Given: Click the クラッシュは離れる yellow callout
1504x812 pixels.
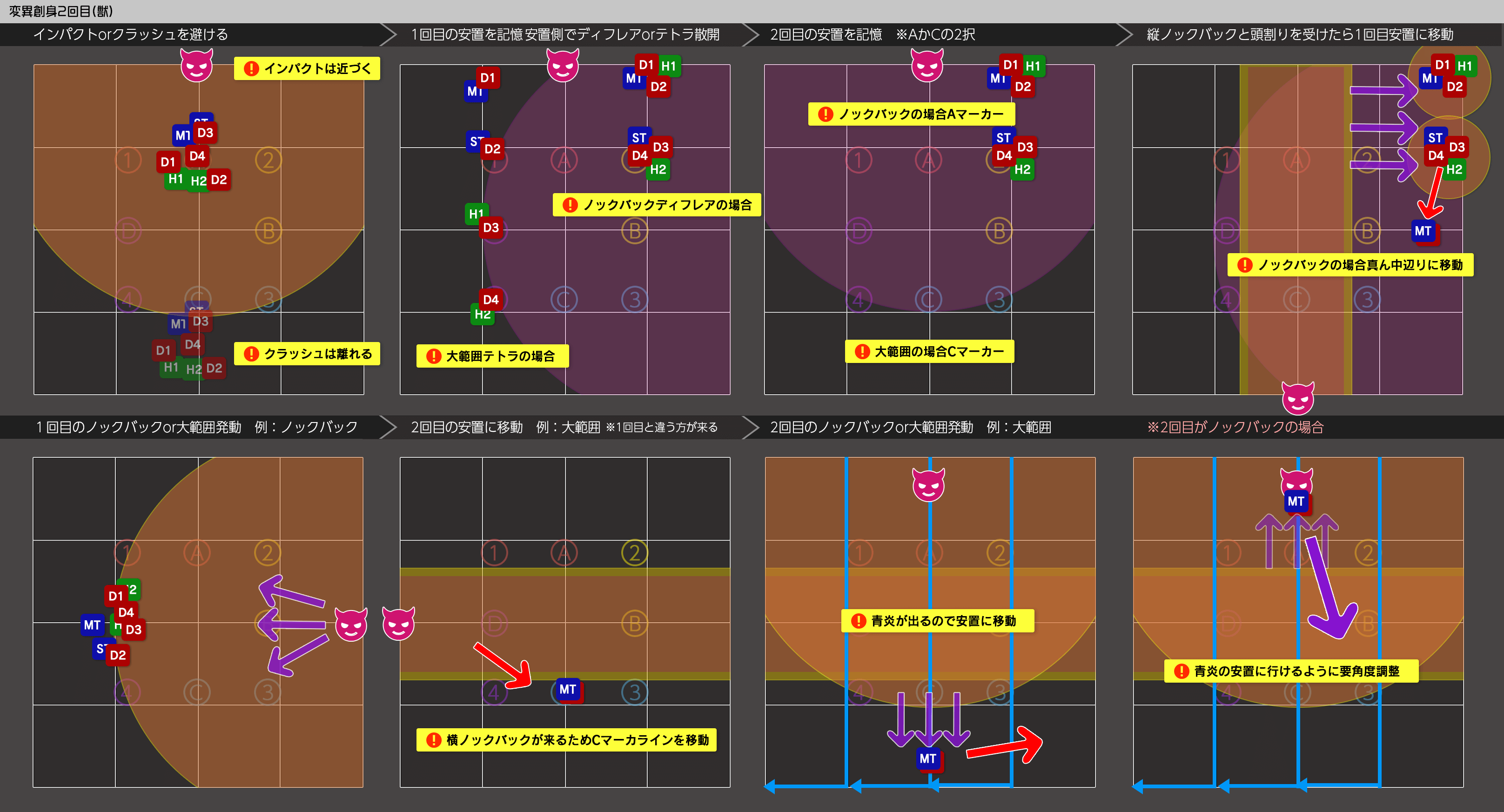Looking at the screenshot, I should pos(307,354).
